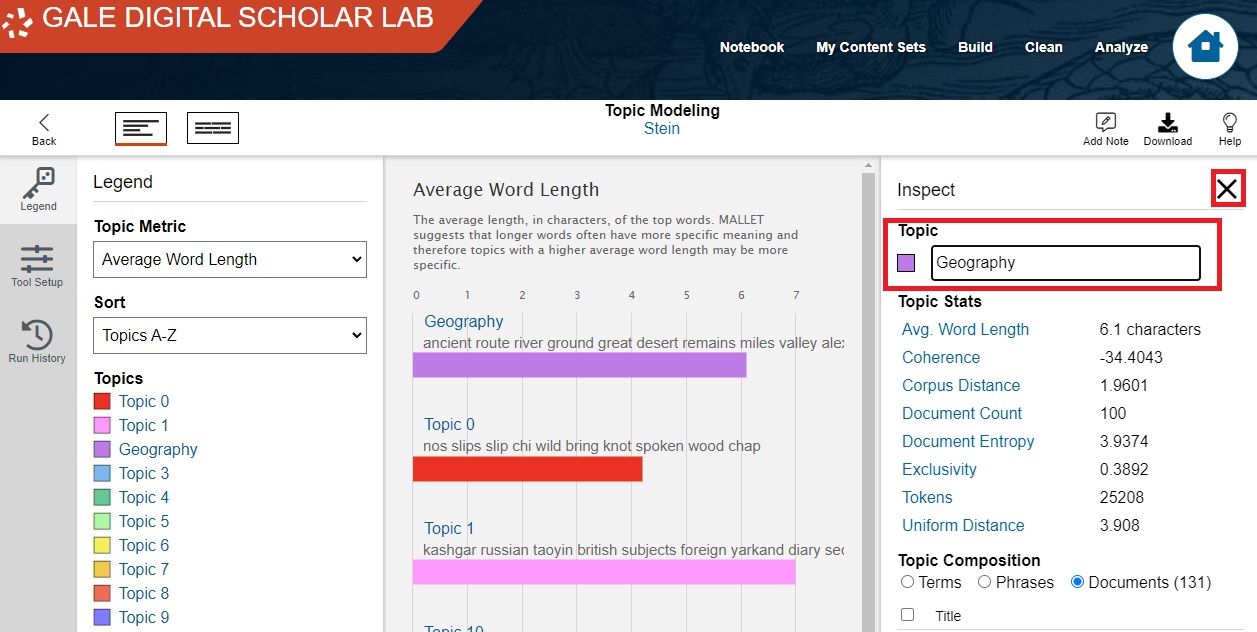Open Topic 1 title in the chart
1257x632 pixels.
[450, 528]
